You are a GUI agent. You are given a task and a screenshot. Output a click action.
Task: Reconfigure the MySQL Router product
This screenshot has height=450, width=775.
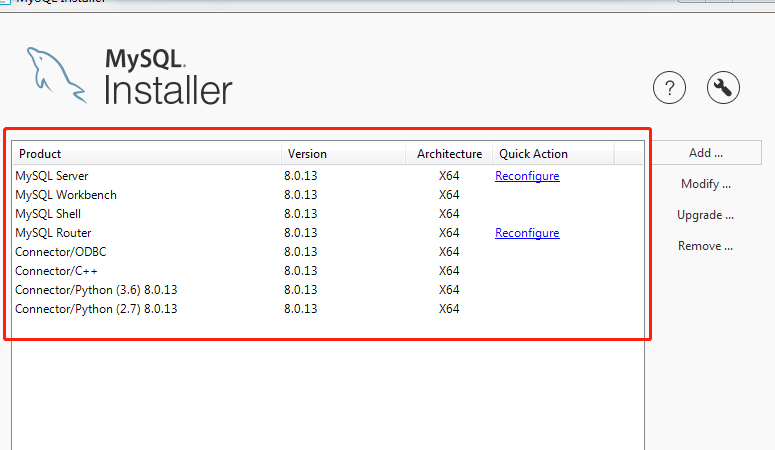(527, 233)
